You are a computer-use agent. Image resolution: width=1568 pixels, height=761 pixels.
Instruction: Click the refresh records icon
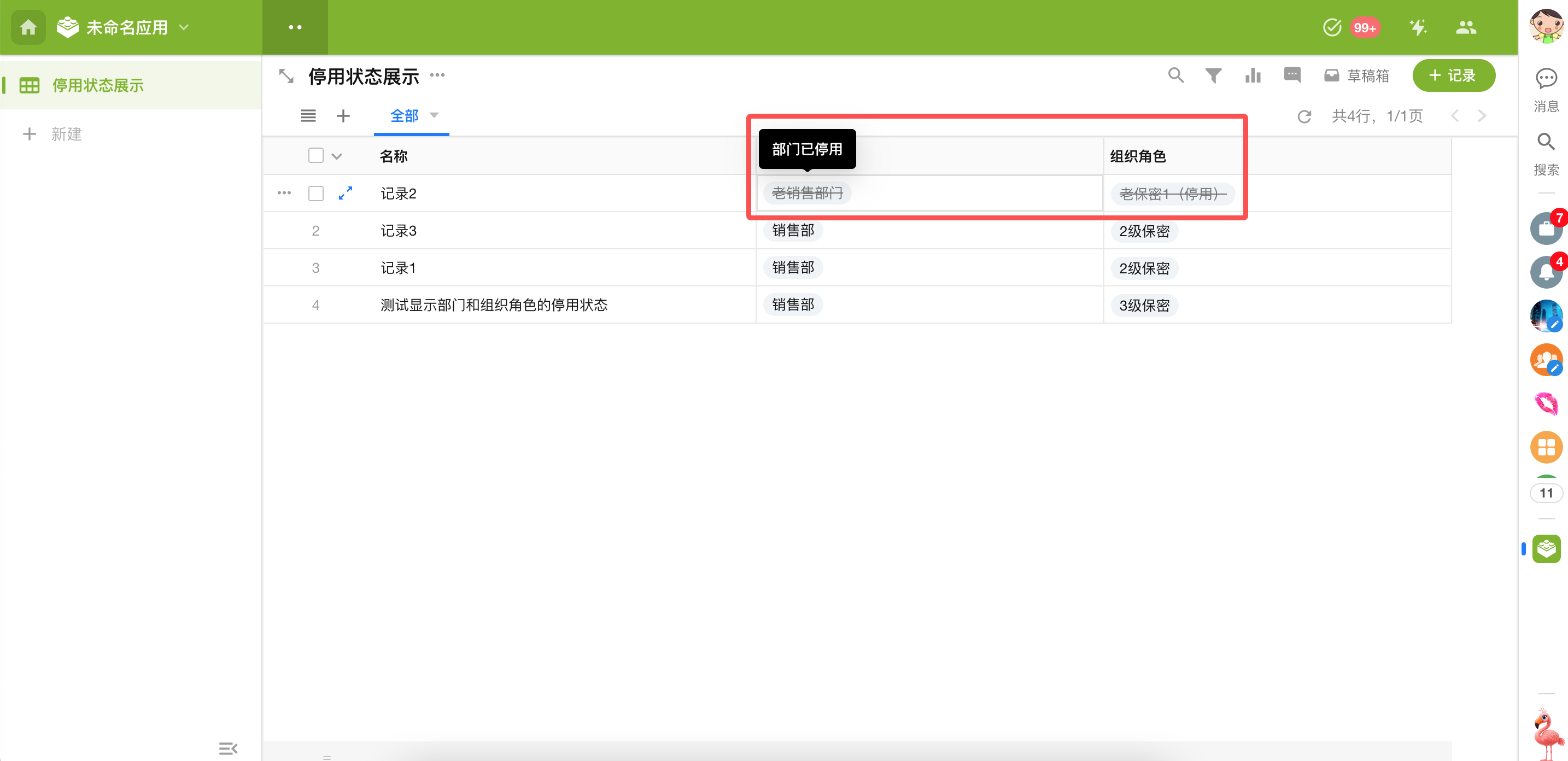pos(1303,116)
